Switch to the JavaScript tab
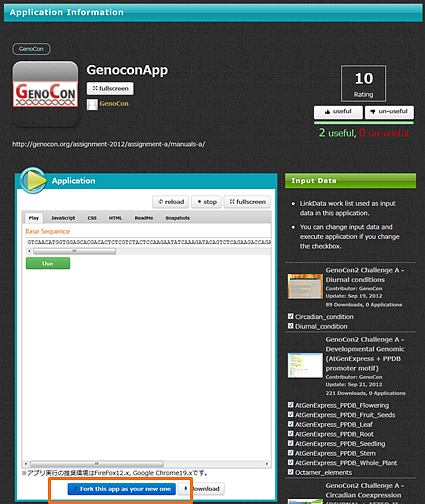Image resolution: width=425 pixels, height=504 pixels. click(63, 218)
